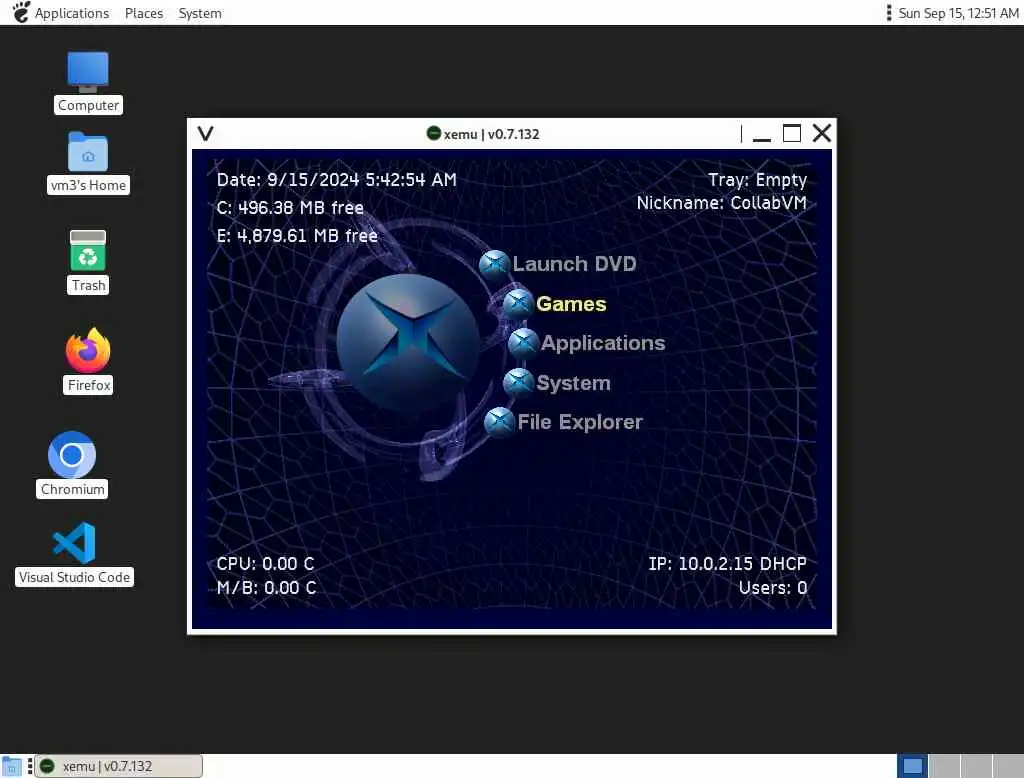Screen dimensions: 1024x778
Task: Click the clock Sun Sep 15, 12:51 AM
Action: tap(958, 13)
